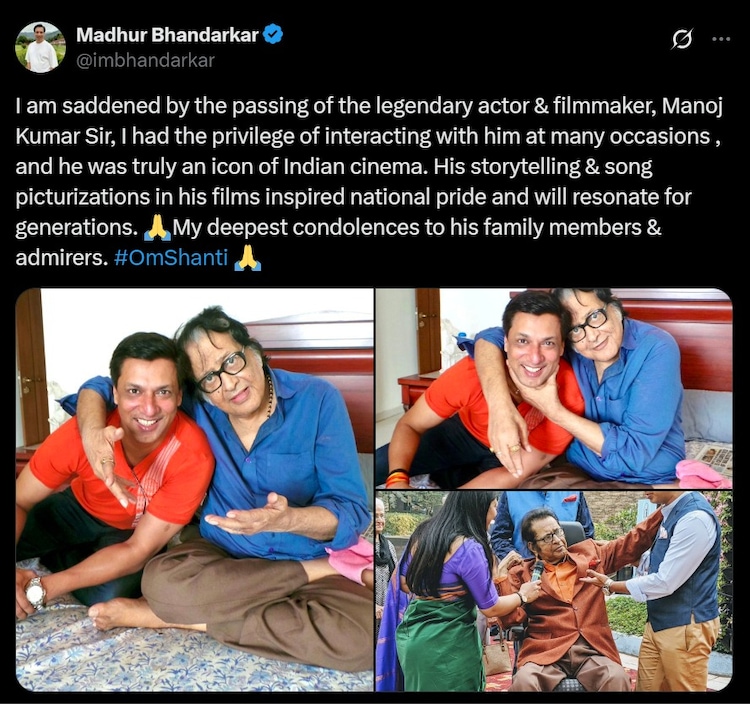The image size is (750, 704).
Task: Click the 'My deepest condolences' sentence
Action: (x=296, y=227)
